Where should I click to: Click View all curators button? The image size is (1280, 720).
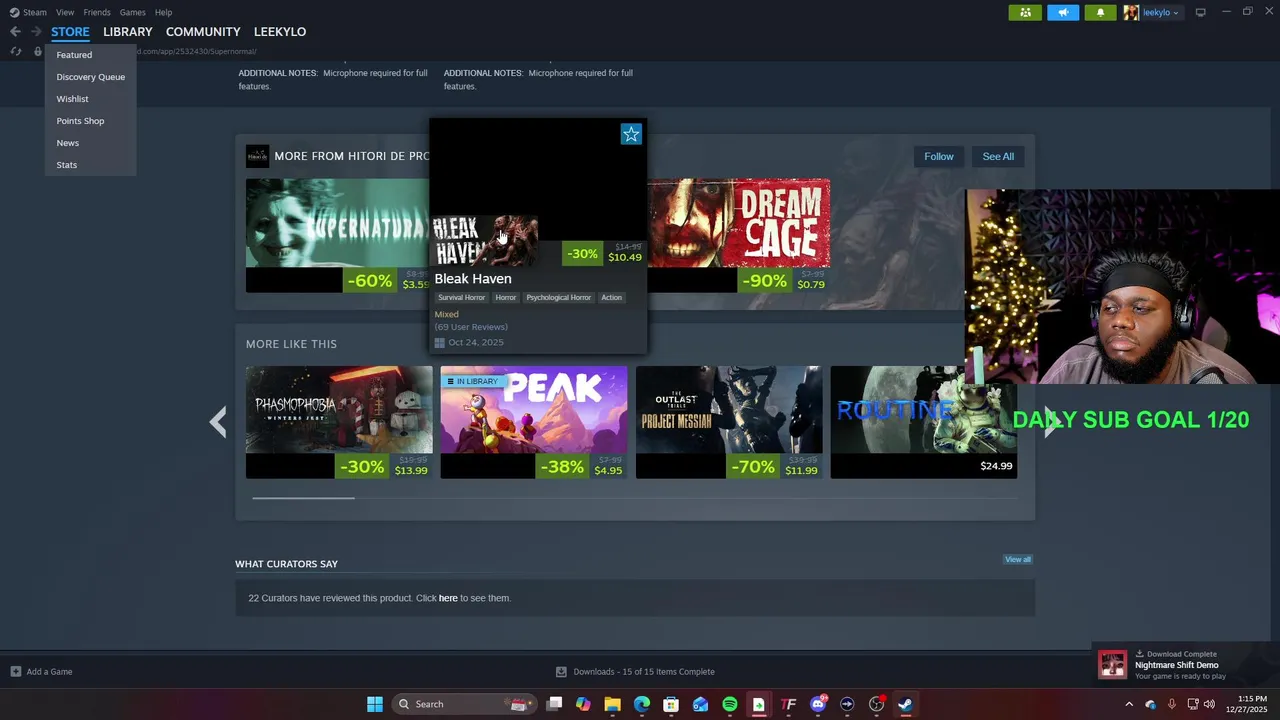pos(1017,559)
